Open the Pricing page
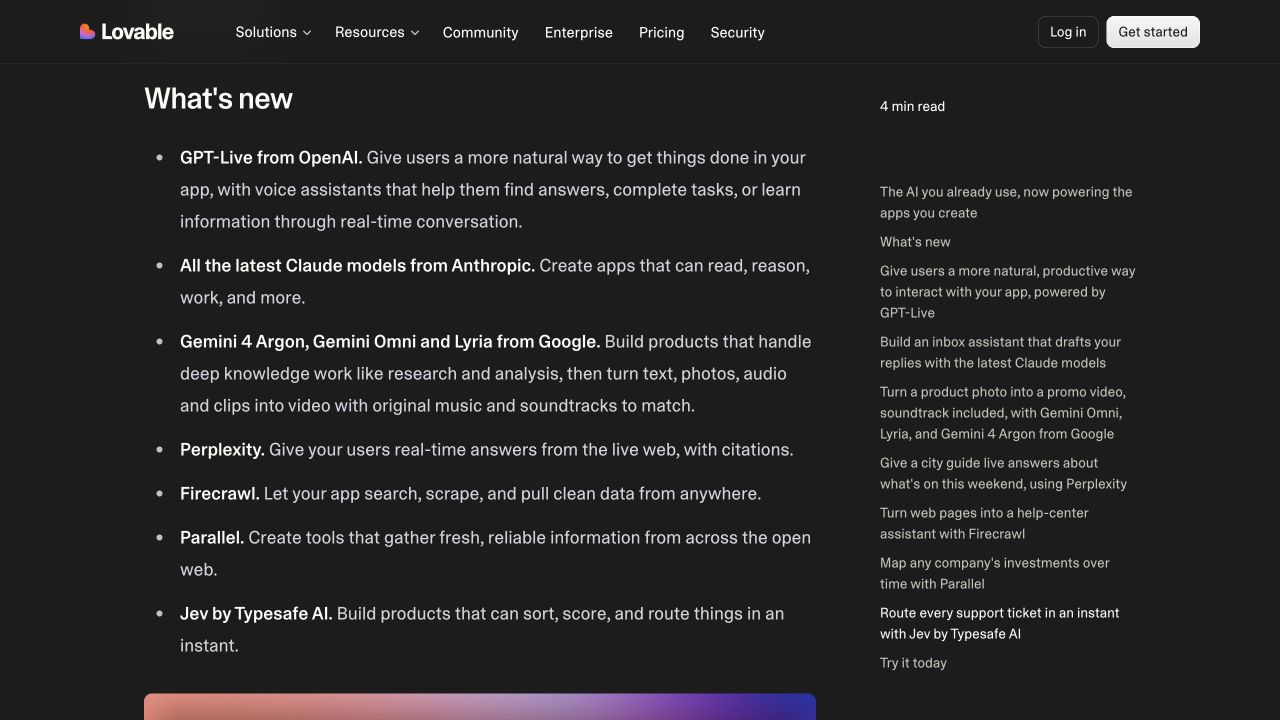 pyautogui.click(x=661, y=32)
